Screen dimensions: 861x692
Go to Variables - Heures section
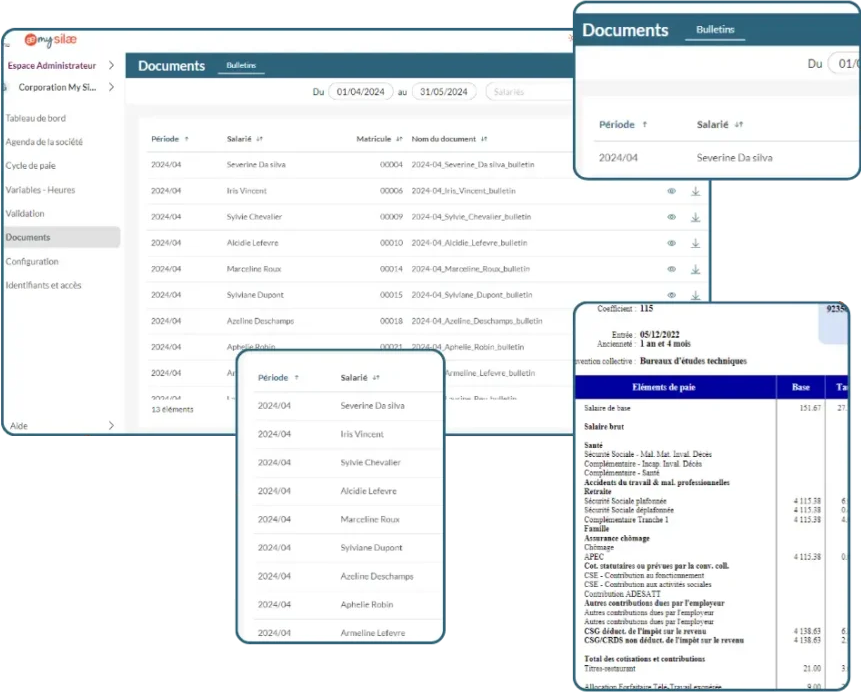(39, 190)
